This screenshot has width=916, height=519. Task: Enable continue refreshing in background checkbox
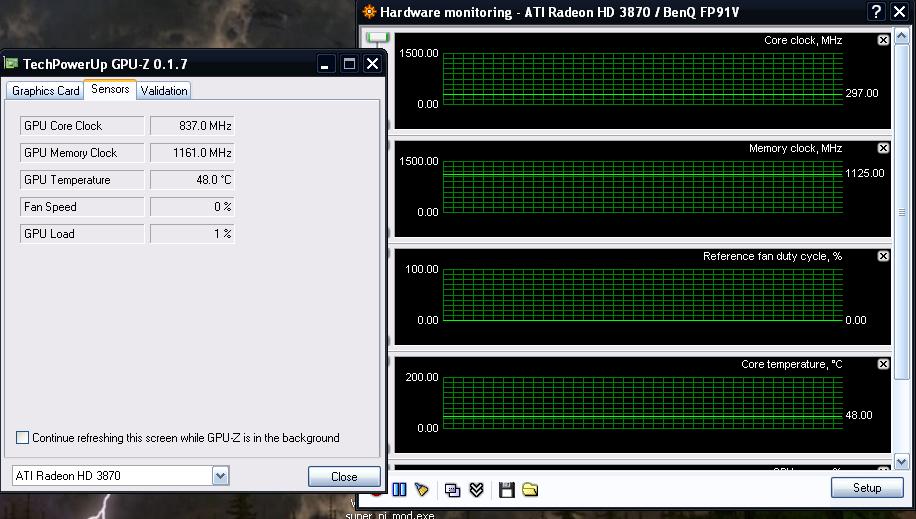pos(22,437)
